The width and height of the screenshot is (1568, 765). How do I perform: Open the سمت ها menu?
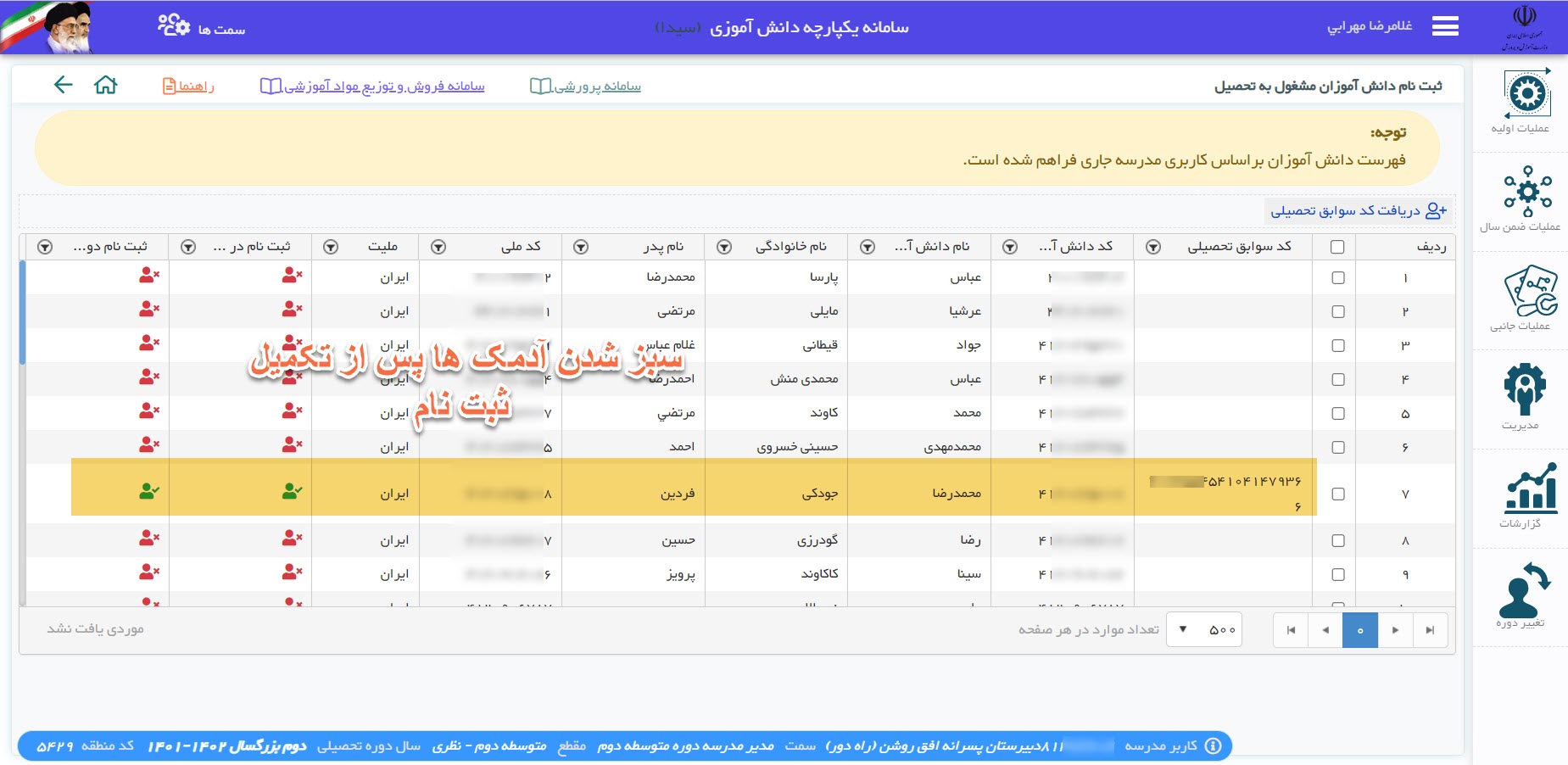pyautogui.click(x=202, y=27)
